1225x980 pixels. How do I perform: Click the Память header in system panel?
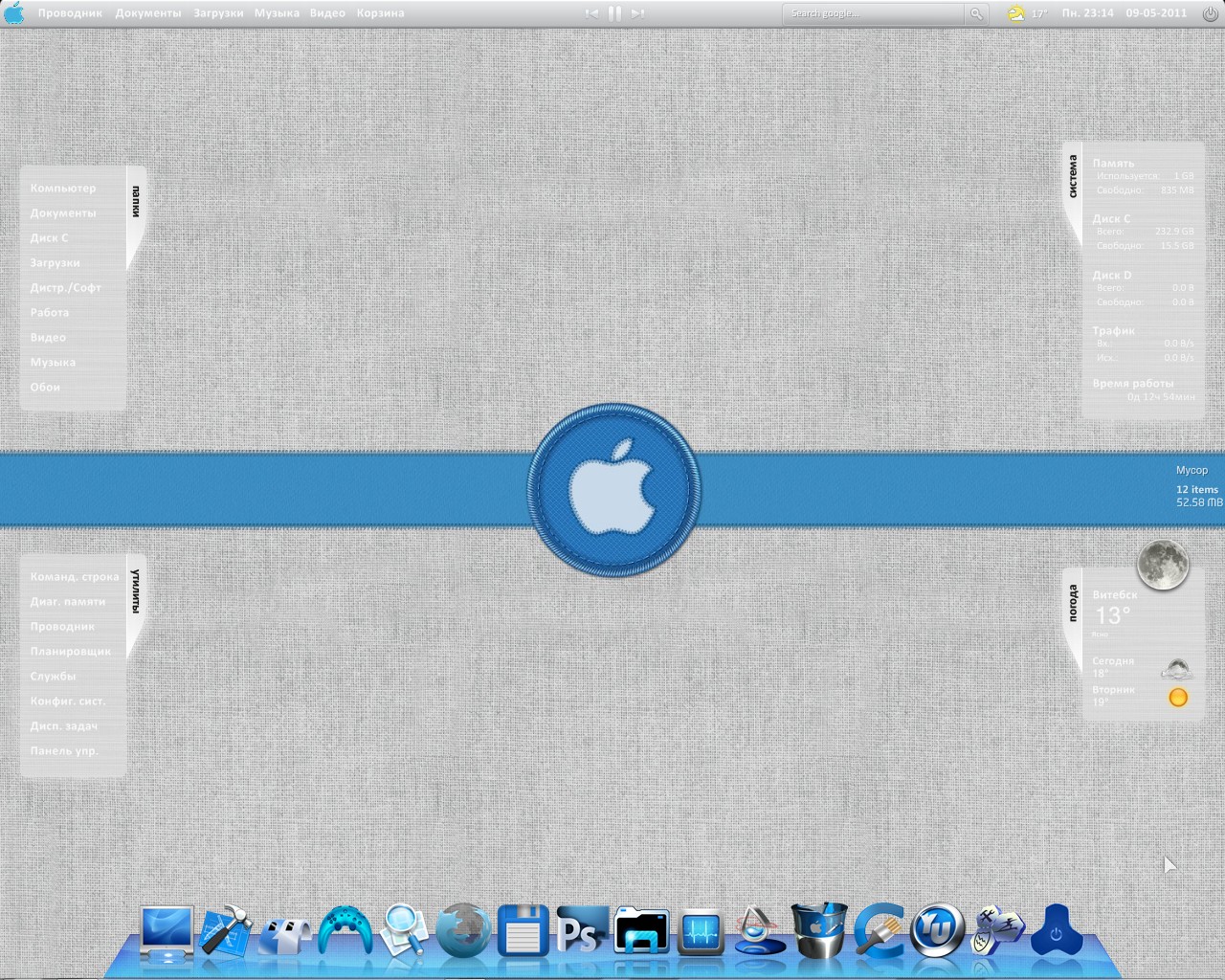(1113, 164)
